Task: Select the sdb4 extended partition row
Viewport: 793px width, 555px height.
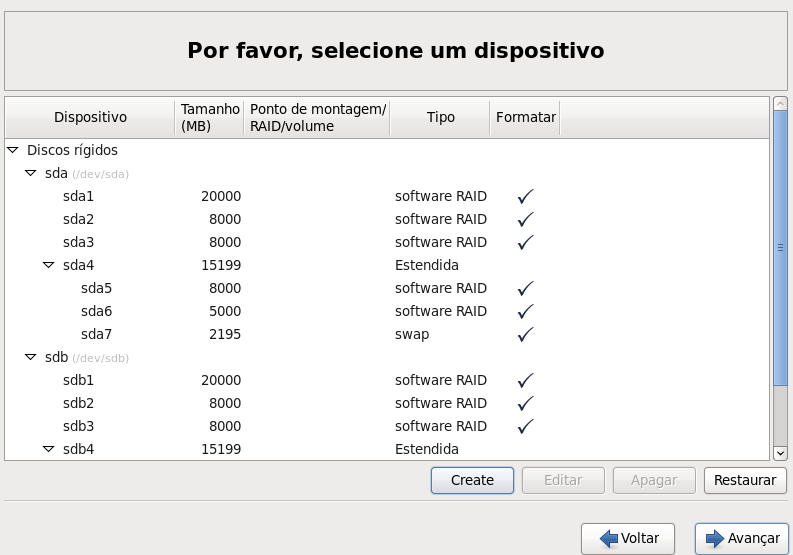Action: point(387,449)
